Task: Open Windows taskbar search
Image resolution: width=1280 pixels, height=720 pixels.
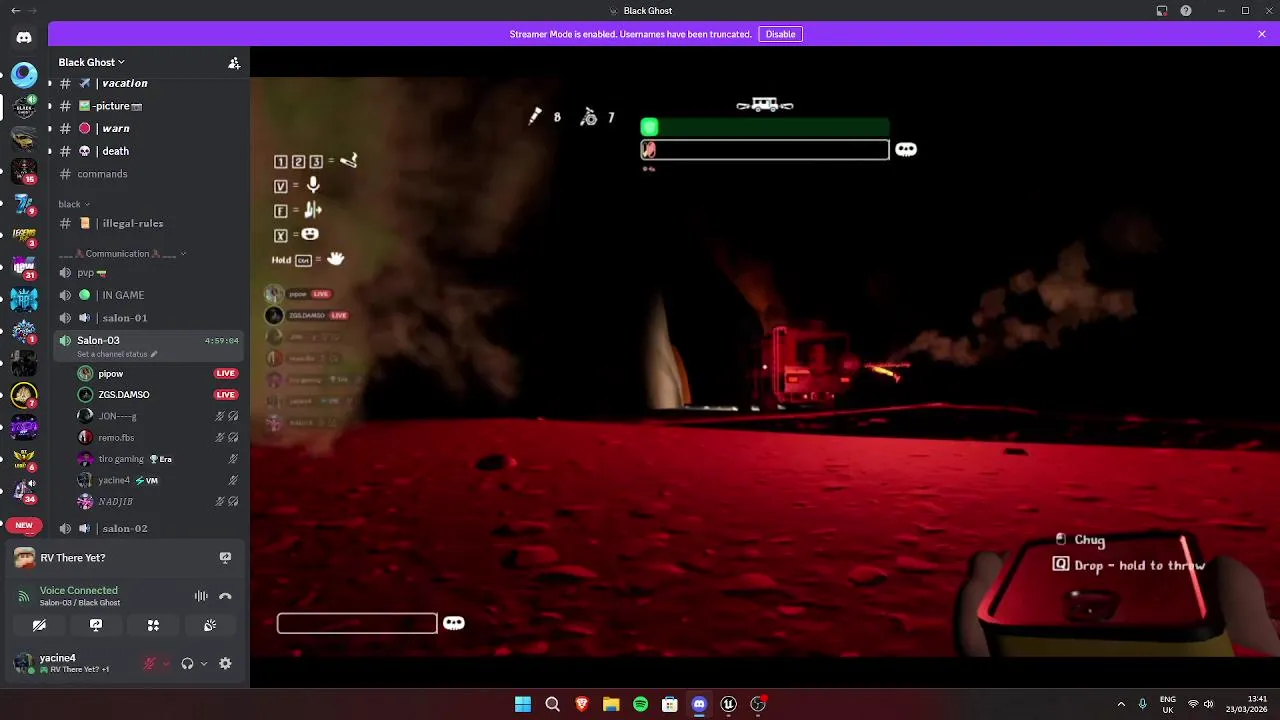Action: click(552, 704)
